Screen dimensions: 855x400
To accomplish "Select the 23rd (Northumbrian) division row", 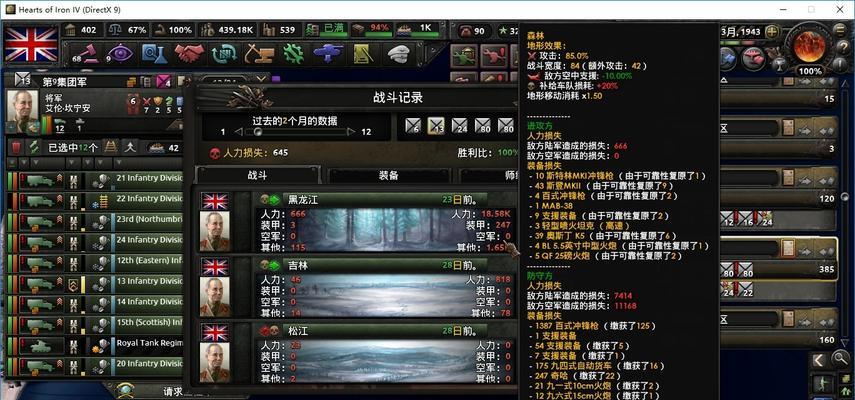I will click(x=94, y=221).
